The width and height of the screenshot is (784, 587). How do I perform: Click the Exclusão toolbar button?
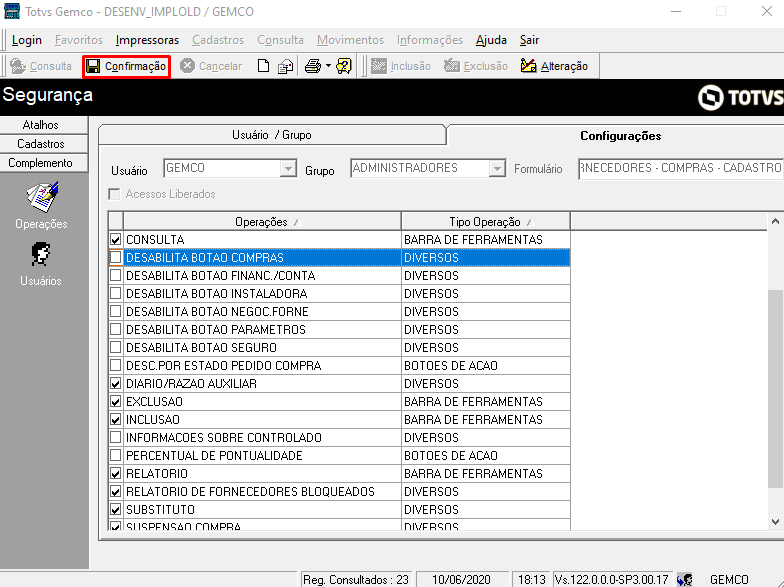coord(476,66)
